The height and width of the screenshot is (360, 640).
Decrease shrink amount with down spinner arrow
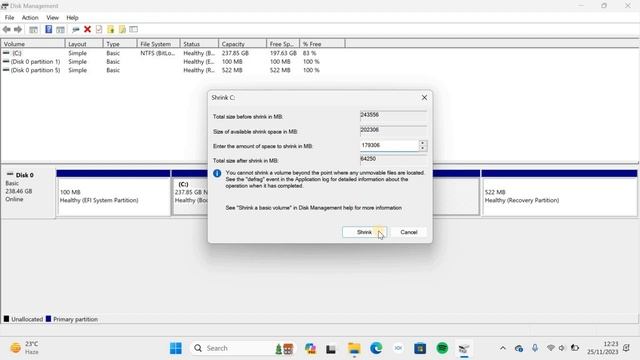[x=423, y=148]
